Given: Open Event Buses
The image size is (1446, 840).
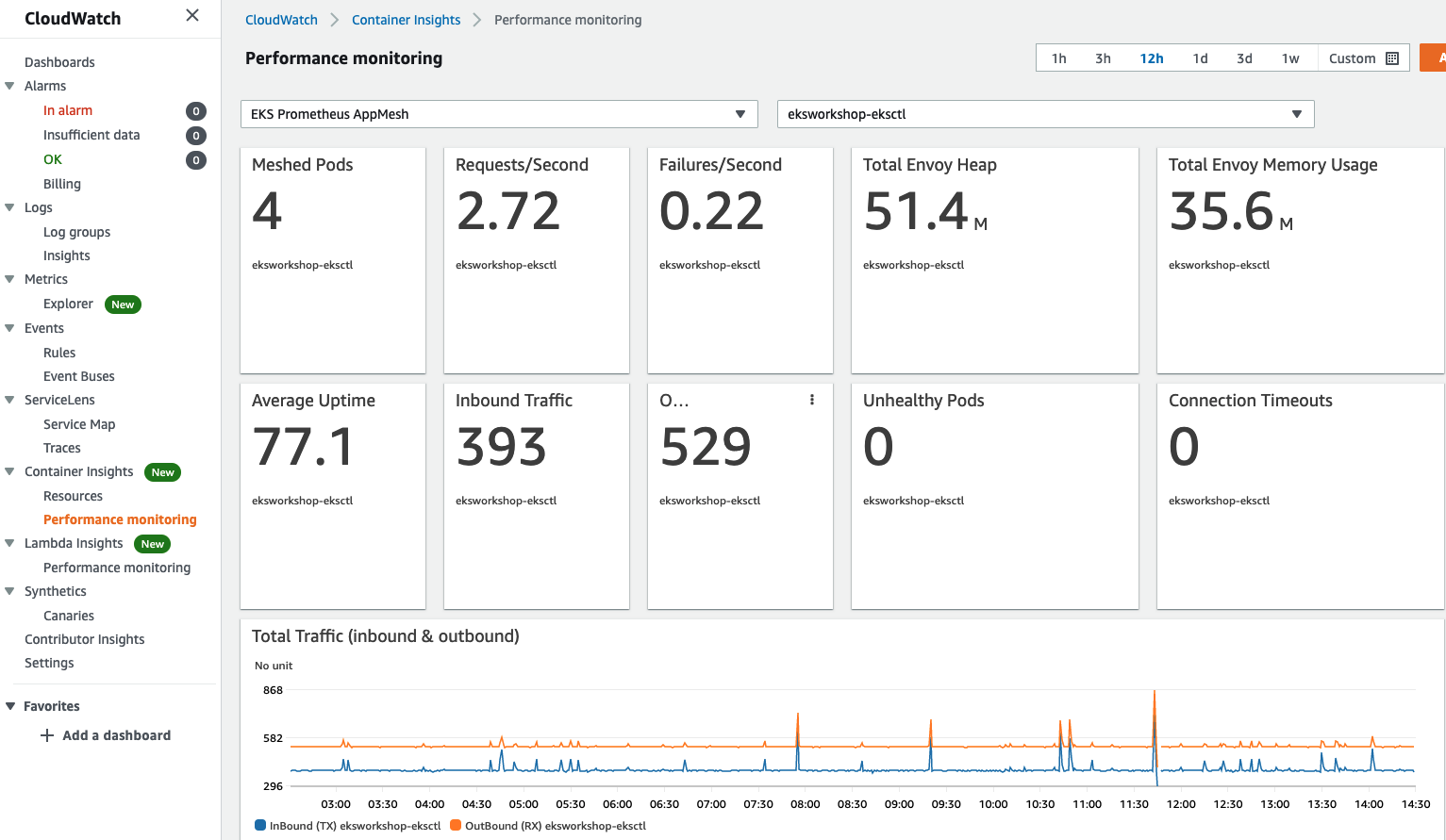Looking at the screenshot, I should [79, 376].
